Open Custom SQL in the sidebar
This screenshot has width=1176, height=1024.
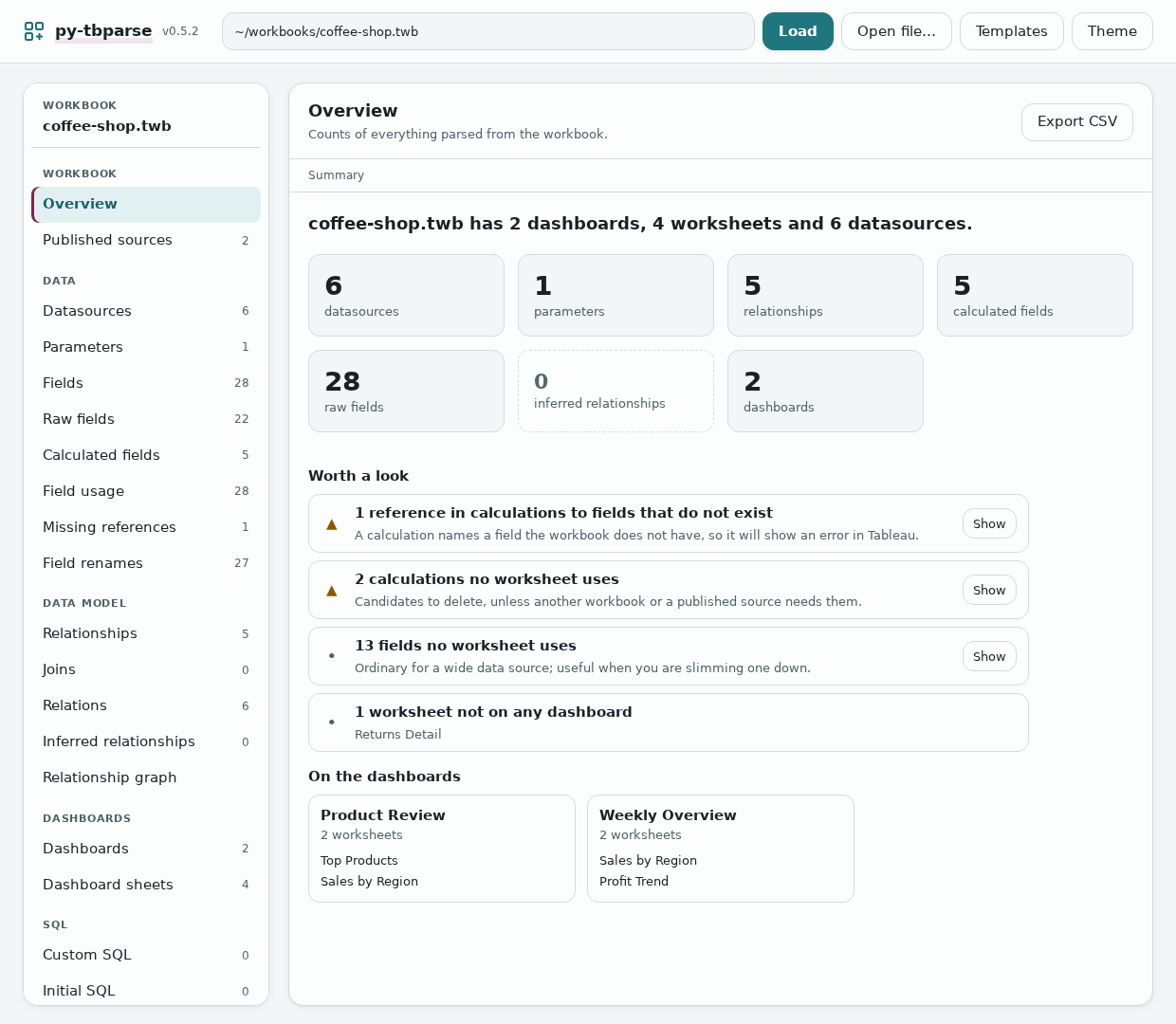pos(146,956)
